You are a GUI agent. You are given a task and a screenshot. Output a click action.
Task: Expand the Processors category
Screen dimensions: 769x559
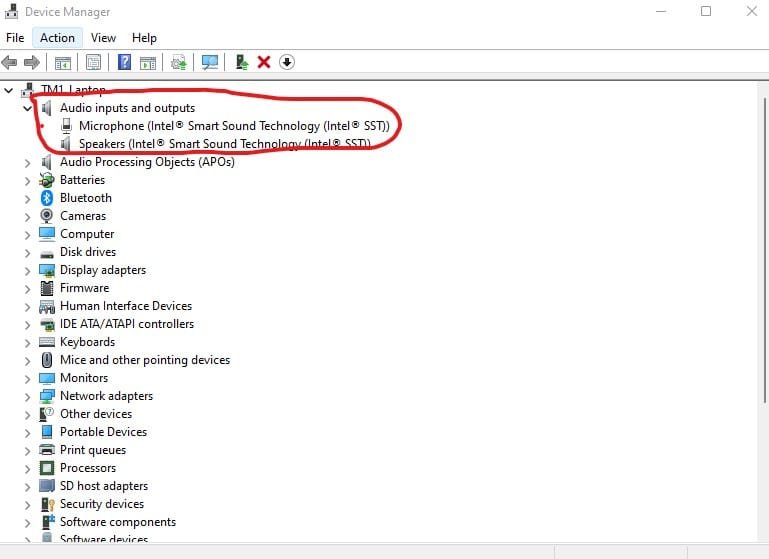28,468
